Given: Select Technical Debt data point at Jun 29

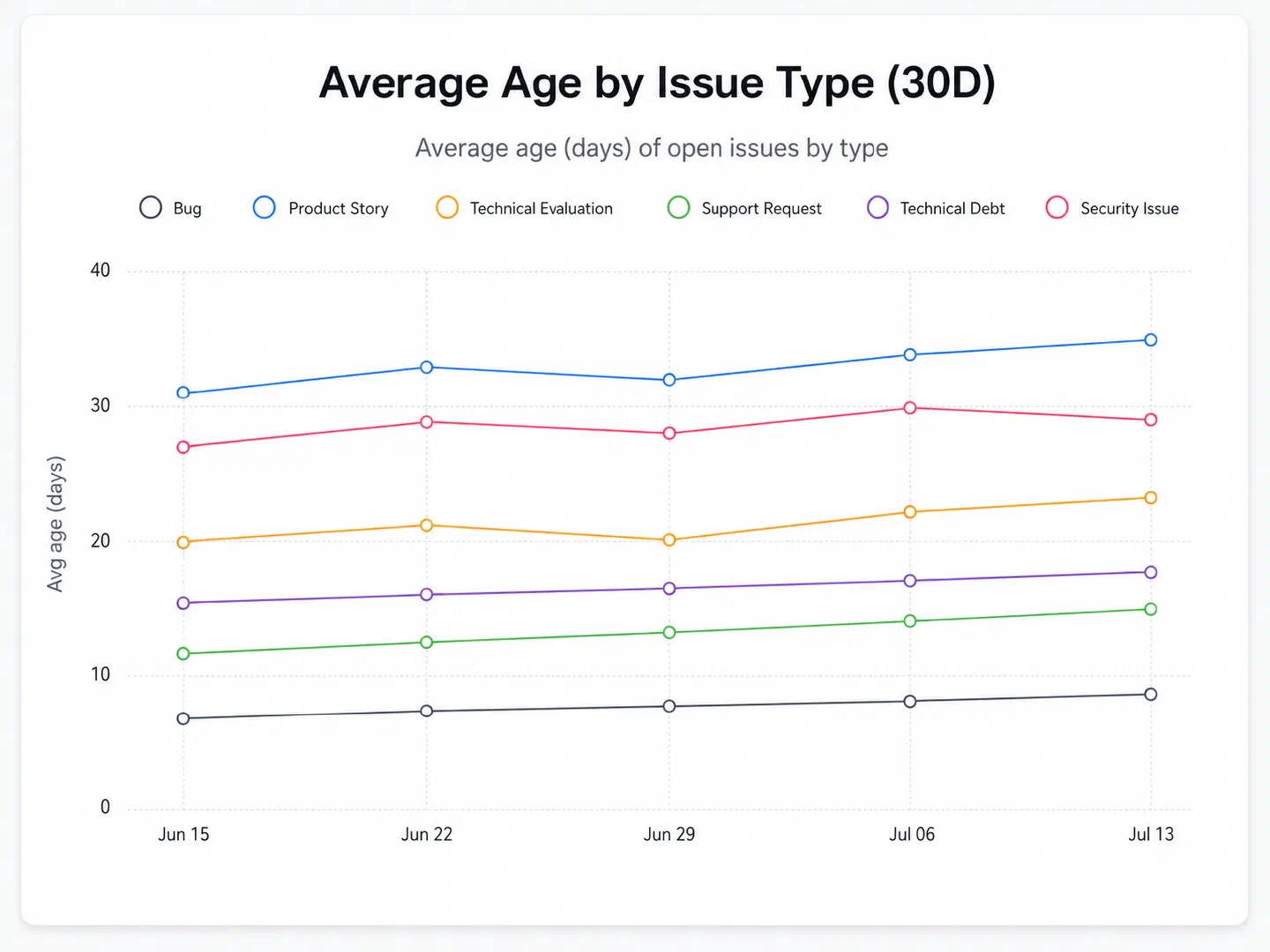Looking at the screenshot, I should tap(669, 588).
